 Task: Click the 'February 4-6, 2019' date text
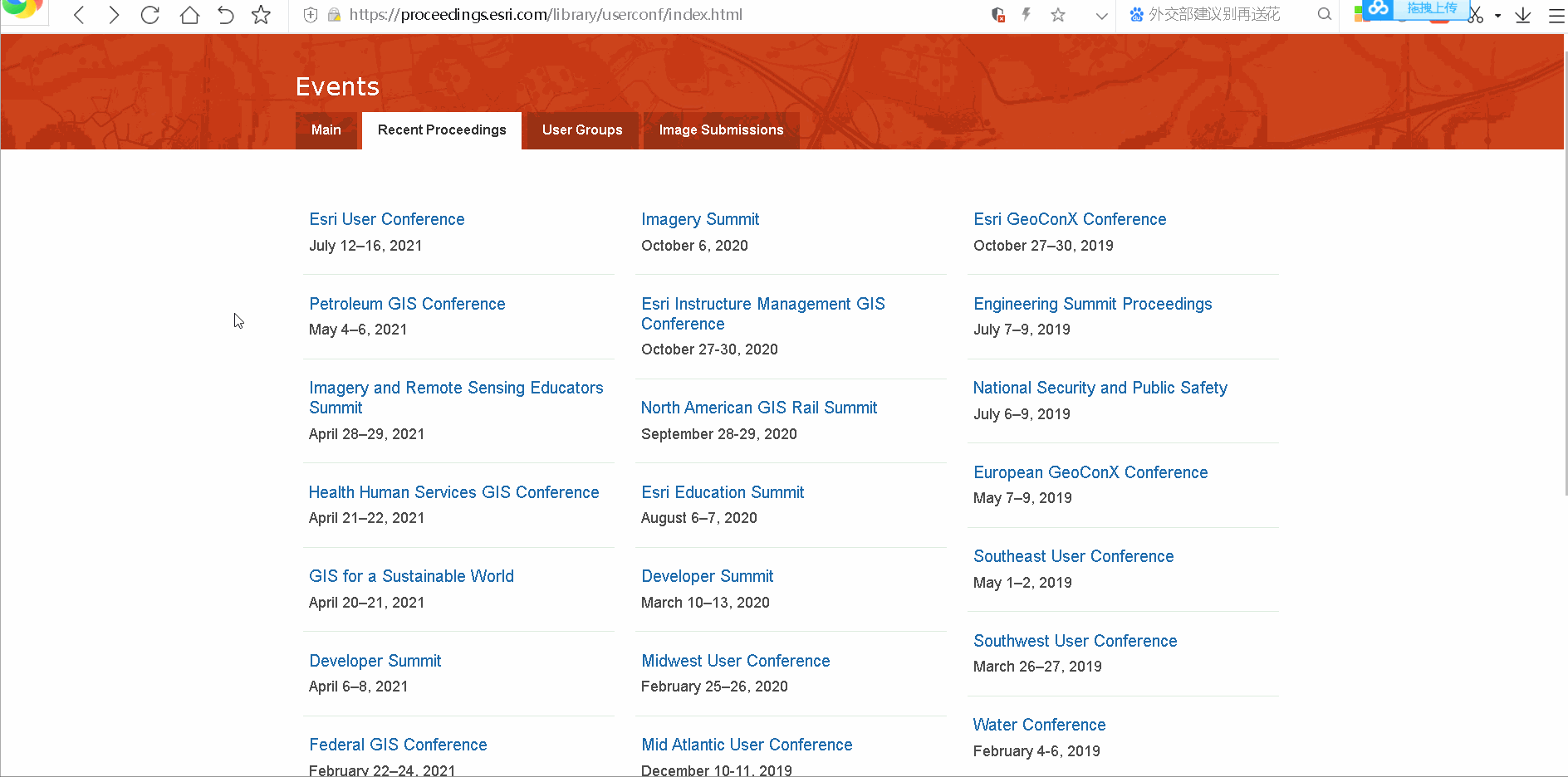click(1036, 751)
